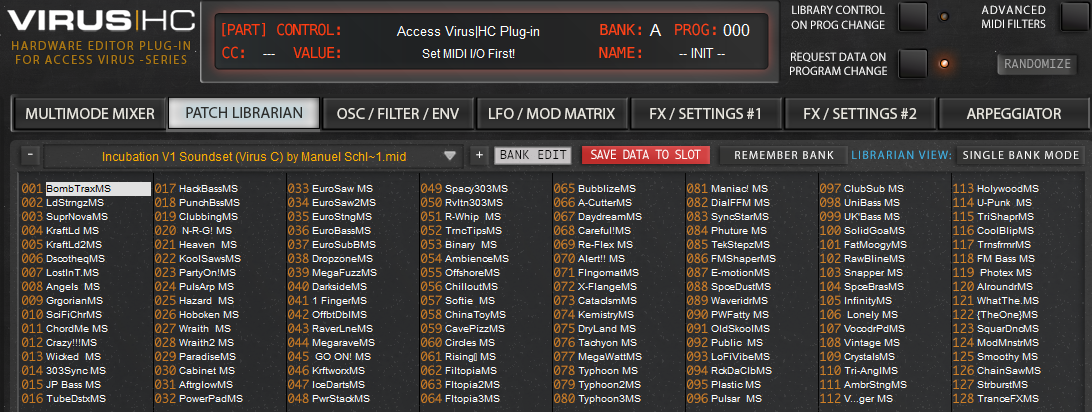Click SAVE DATA TO SLOT button
The height and width of the screenshot is (412, 1092).
[646, 155]
